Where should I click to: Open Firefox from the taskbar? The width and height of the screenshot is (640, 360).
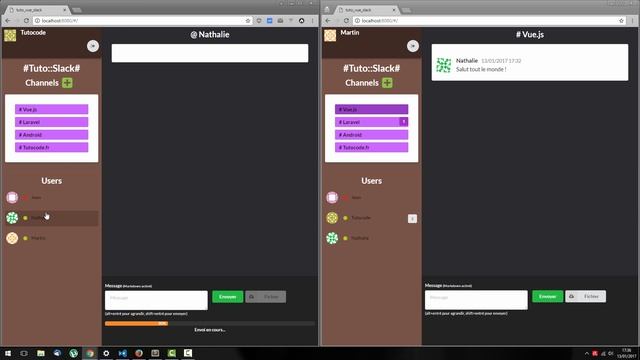pyautogui.click(x=139, y=353)
